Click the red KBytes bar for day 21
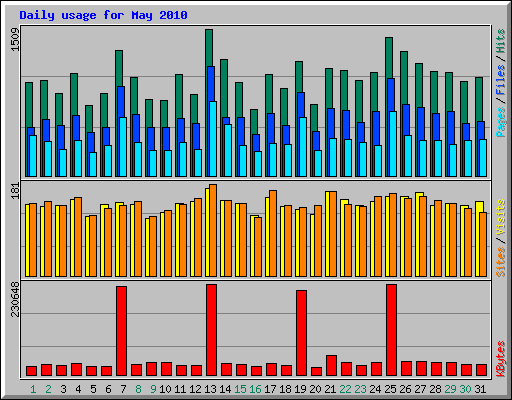The image size is (512, 400). click(x=331, y=366)
